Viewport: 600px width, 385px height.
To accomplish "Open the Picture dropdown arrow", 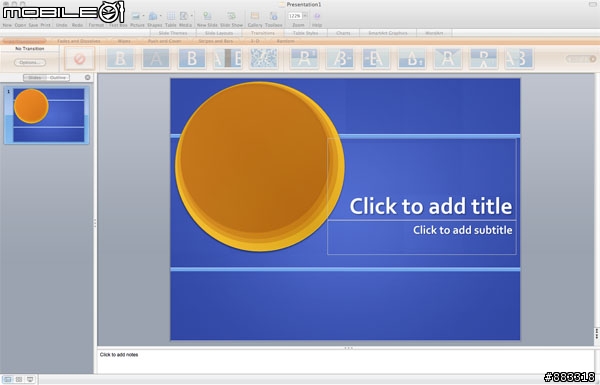I will click(143, 16).
